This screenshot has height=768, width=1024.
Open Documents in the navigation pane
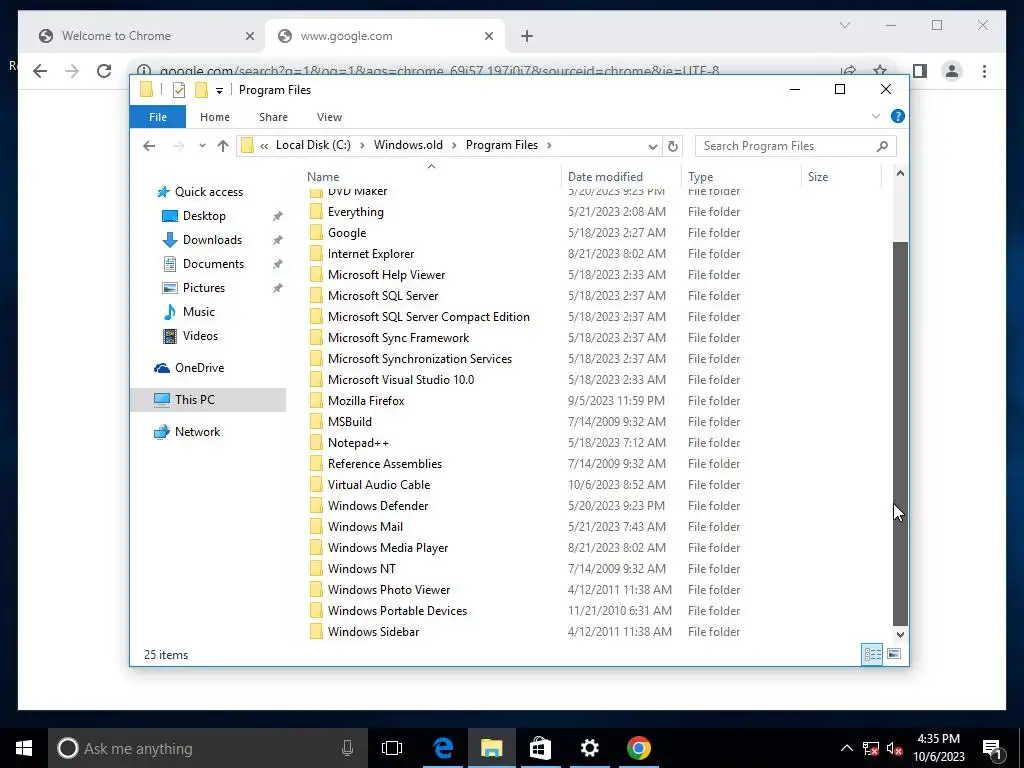coord(213,264)
